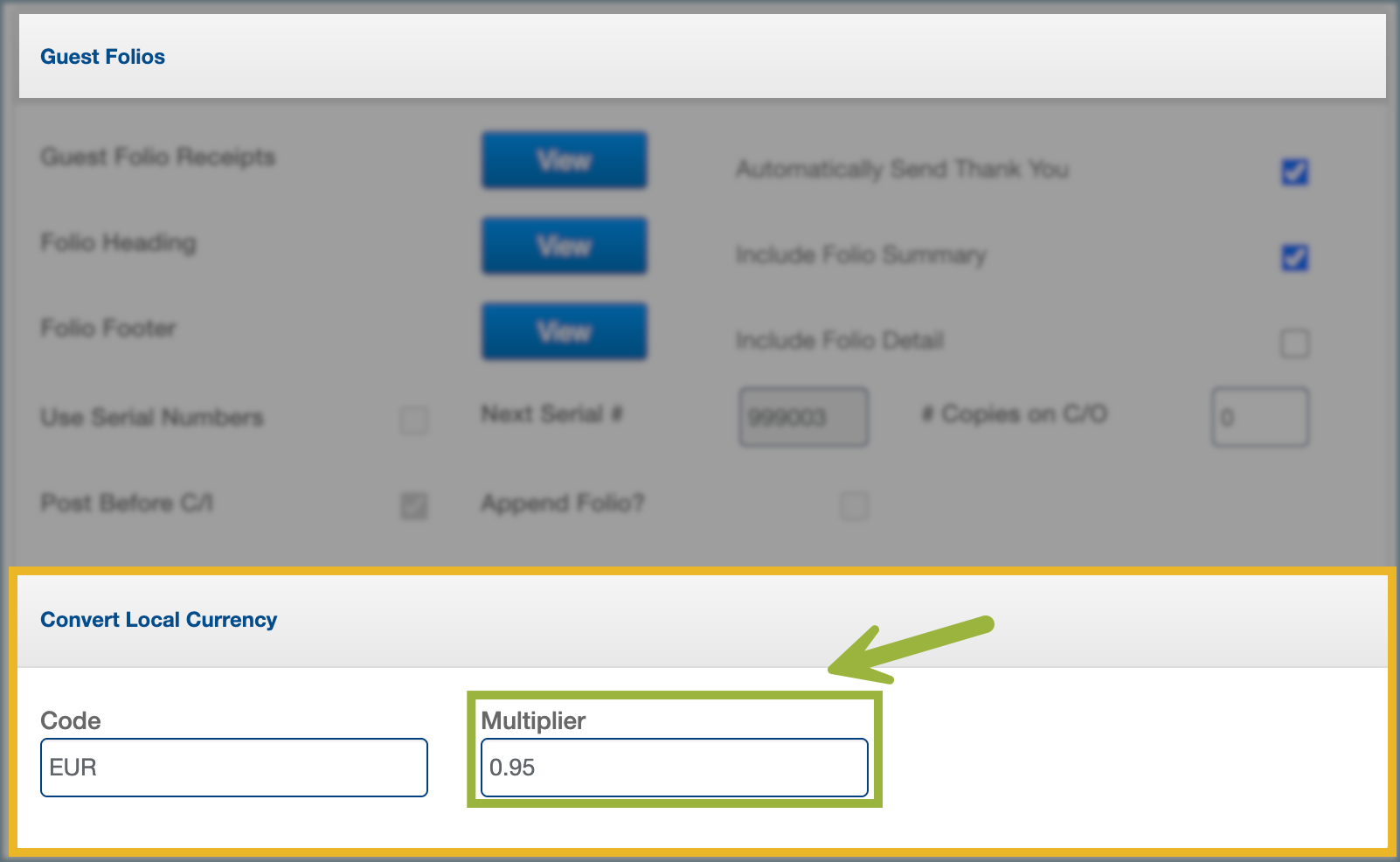The width and height of the screenshot is (1400, 862).
Task: Click the currency Code input field
Action: 233,768
